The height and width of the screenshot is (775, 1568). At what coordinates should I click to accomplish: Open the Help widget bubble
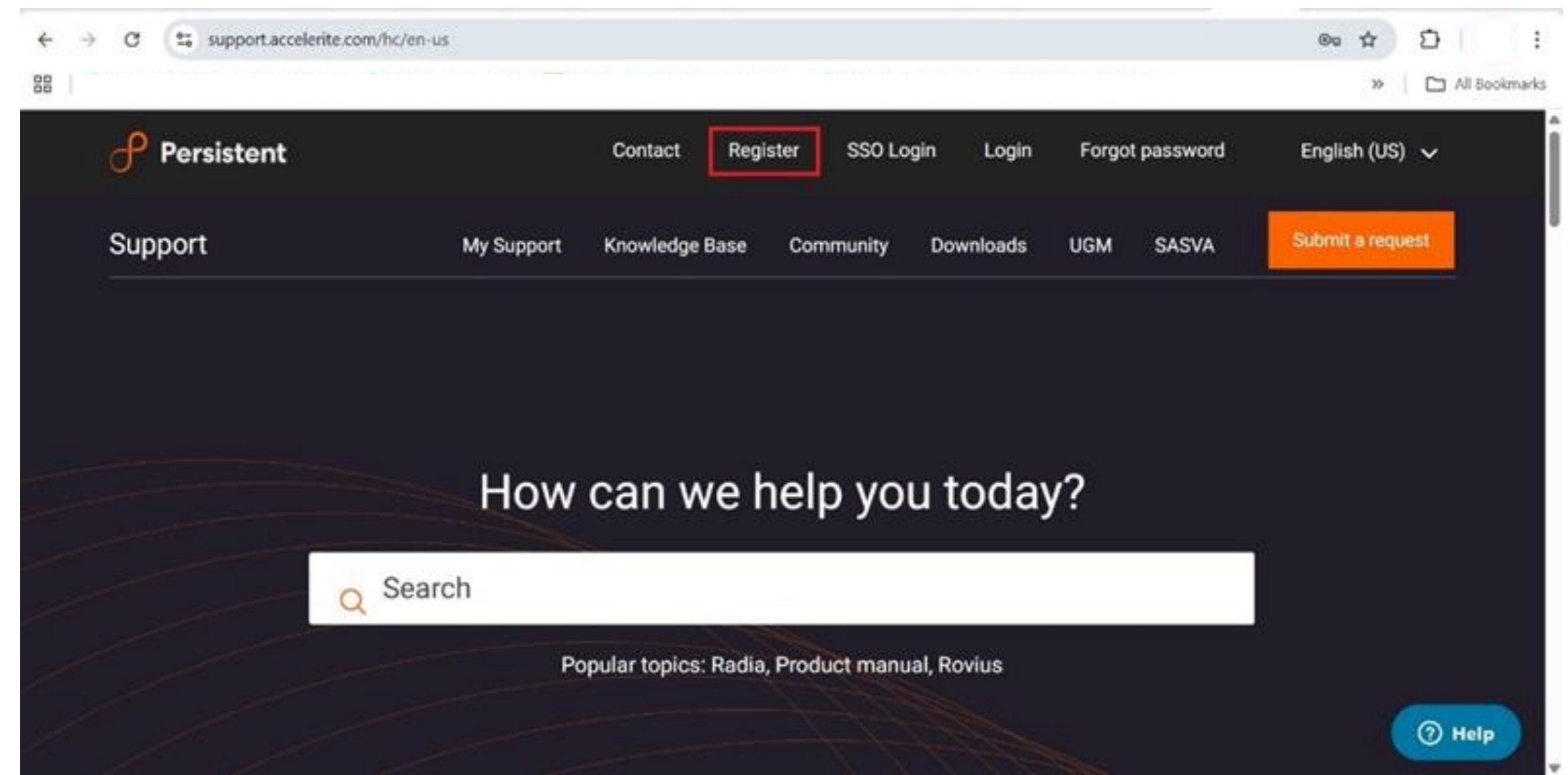click(x=1454, y=733)
